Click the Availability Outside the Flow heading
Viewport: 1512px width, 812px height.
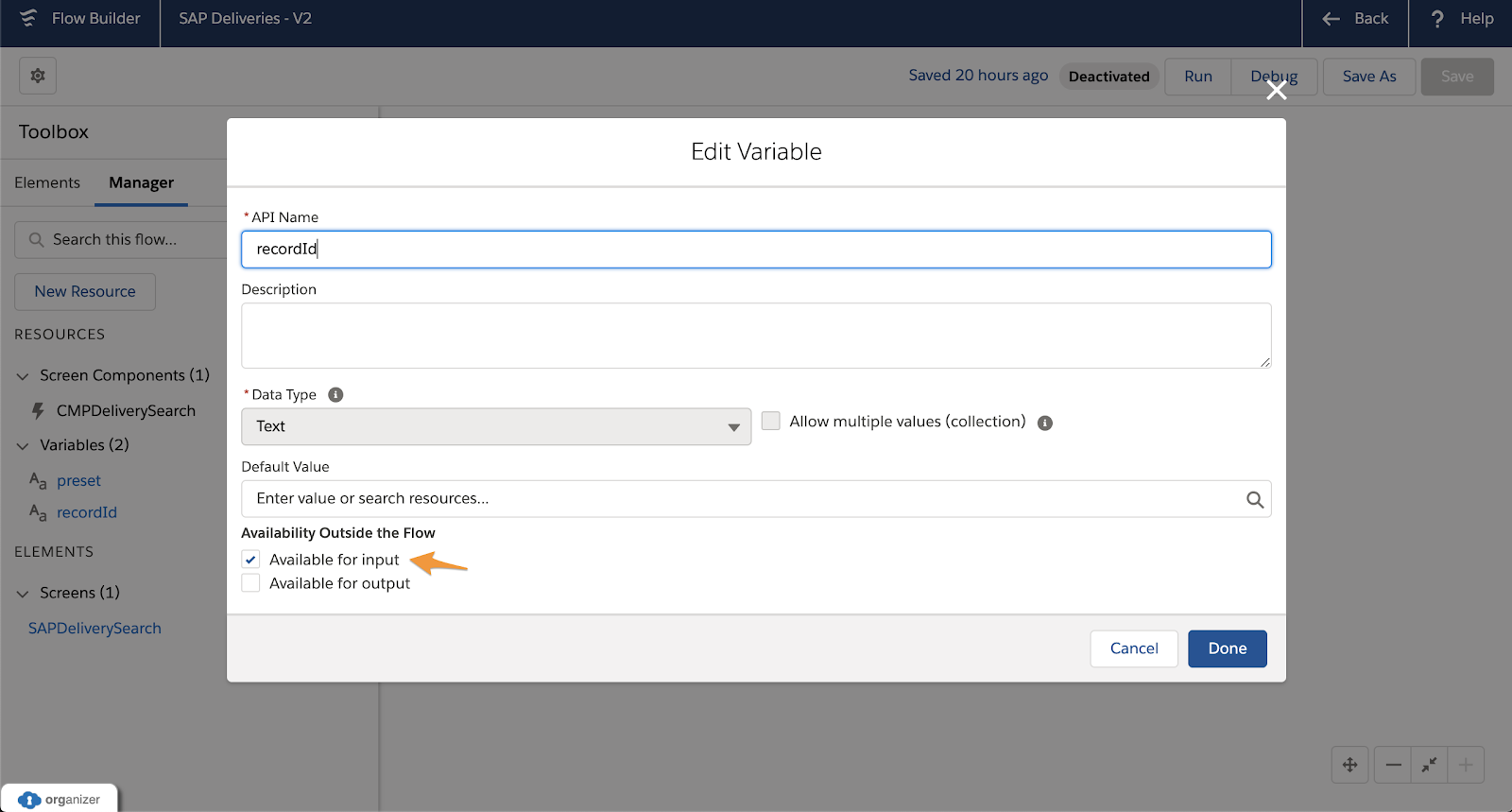[x=338, y=533]
